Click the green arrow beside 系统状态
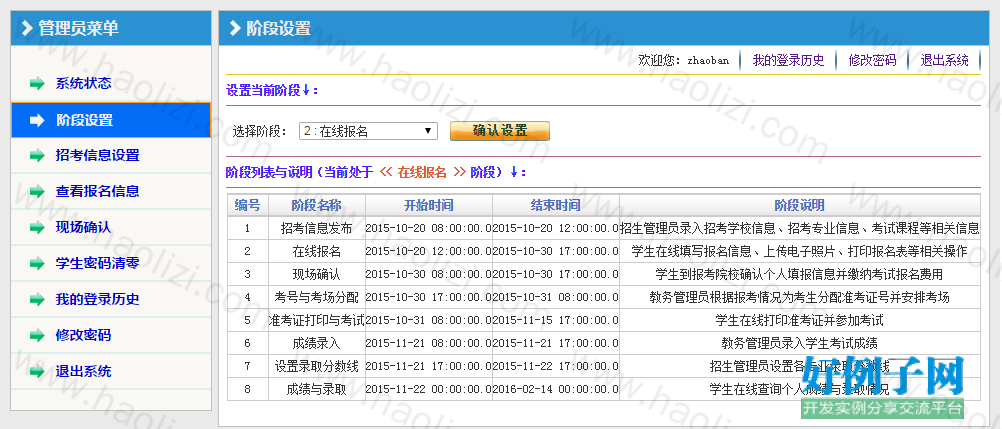This screenshot has height=429, width=1002. 37,83
